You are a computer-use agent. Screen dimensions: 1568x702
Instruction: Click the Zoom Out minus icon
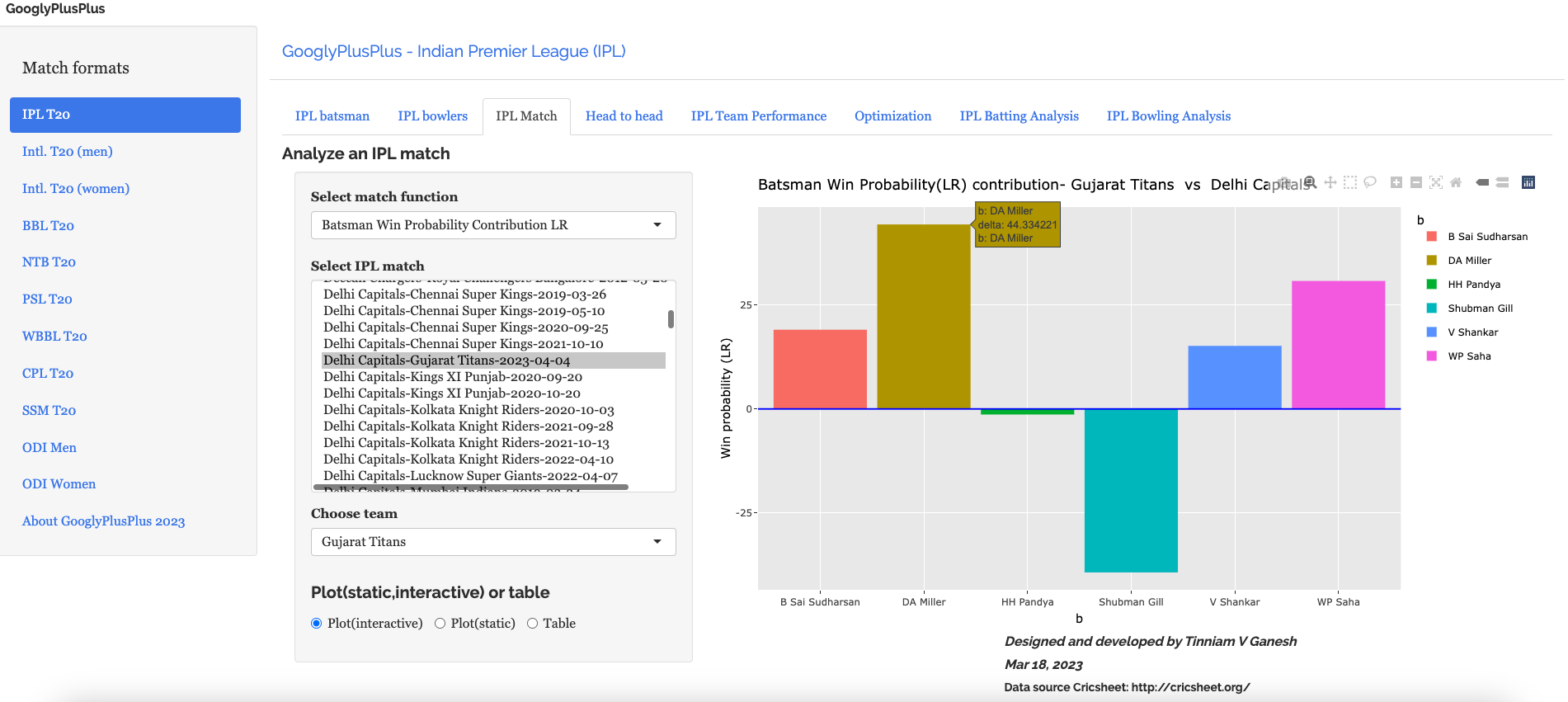(1415, 182)
